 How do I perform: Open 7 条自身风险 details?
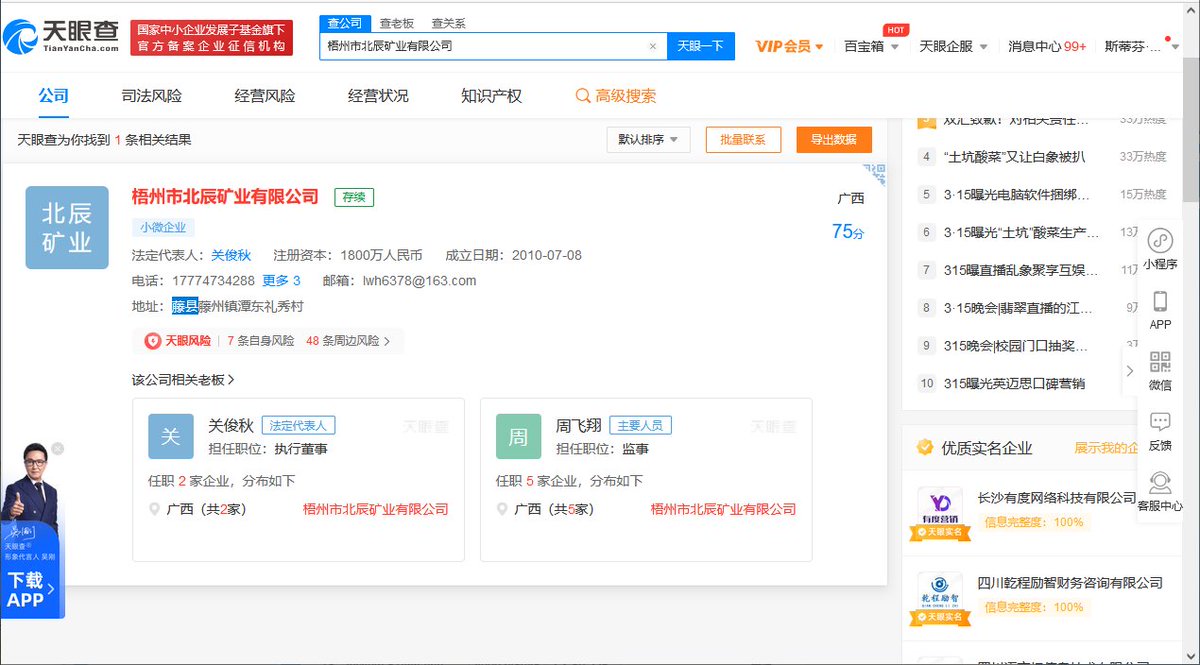tap(261, 341)
